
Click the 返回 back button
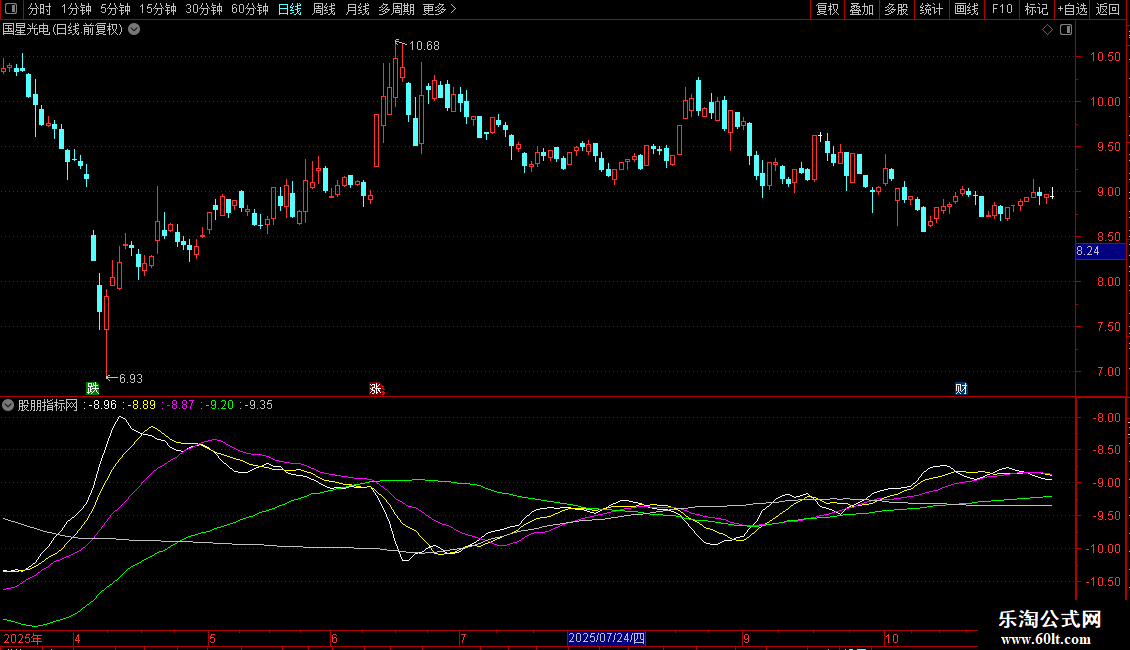click(1108, 10)
